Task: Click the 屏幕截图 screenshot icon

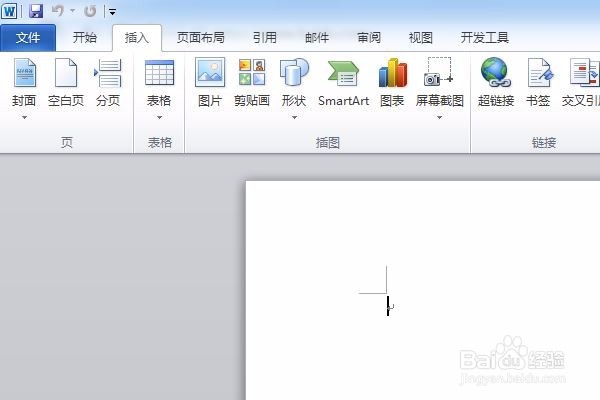Action: tap(439, 72)
